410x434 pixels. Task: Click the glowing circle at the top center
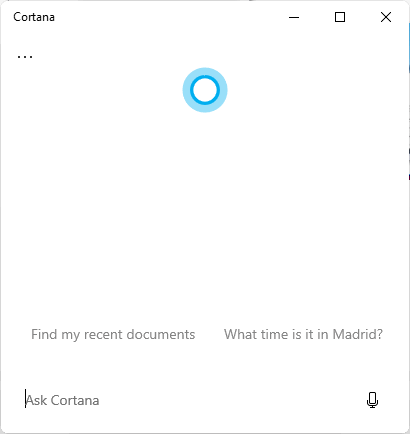coord(205,90)
